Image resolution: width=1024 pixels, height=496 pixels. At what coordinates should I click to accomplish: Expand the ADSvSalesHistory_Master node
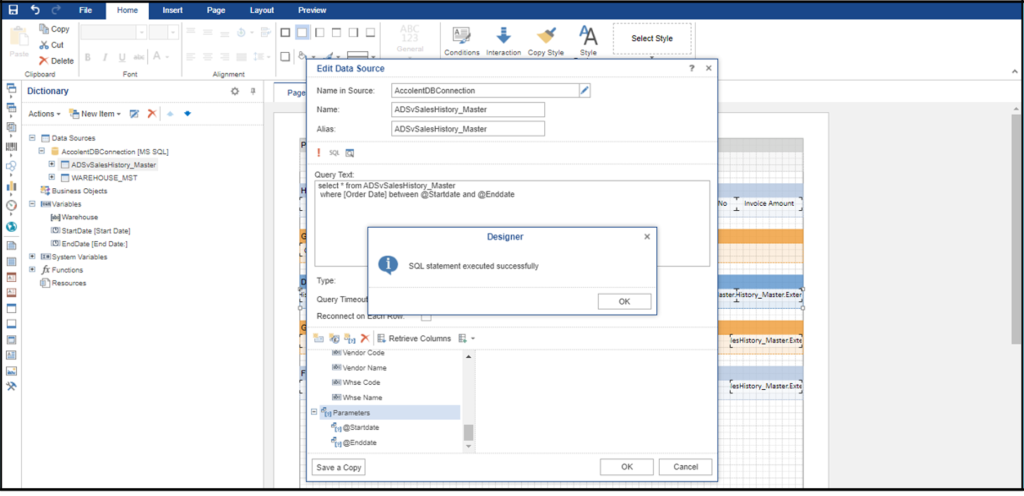(x=52, y=164)
